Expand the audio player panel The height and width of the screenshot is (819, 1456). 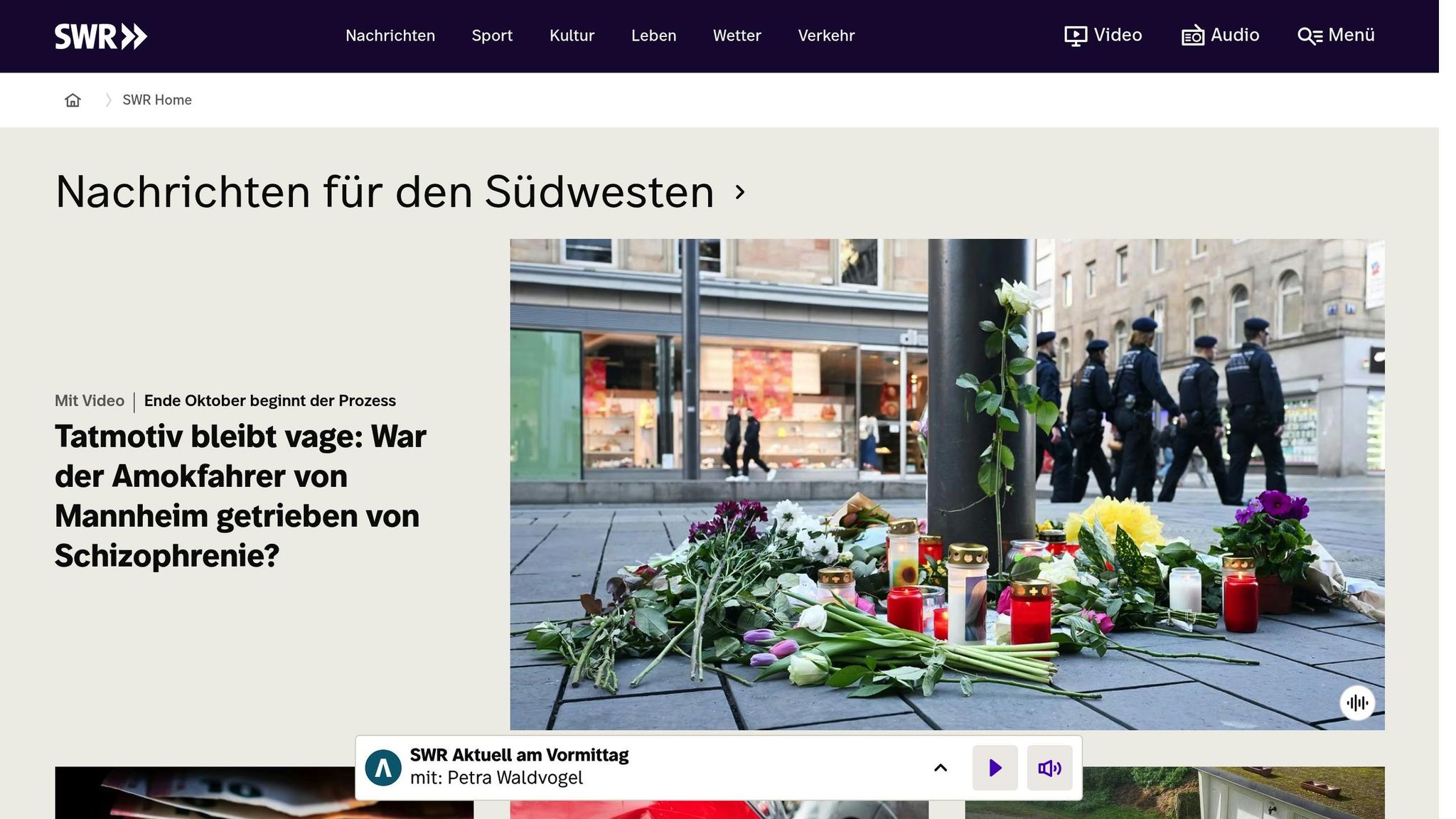tap(940, 768)
